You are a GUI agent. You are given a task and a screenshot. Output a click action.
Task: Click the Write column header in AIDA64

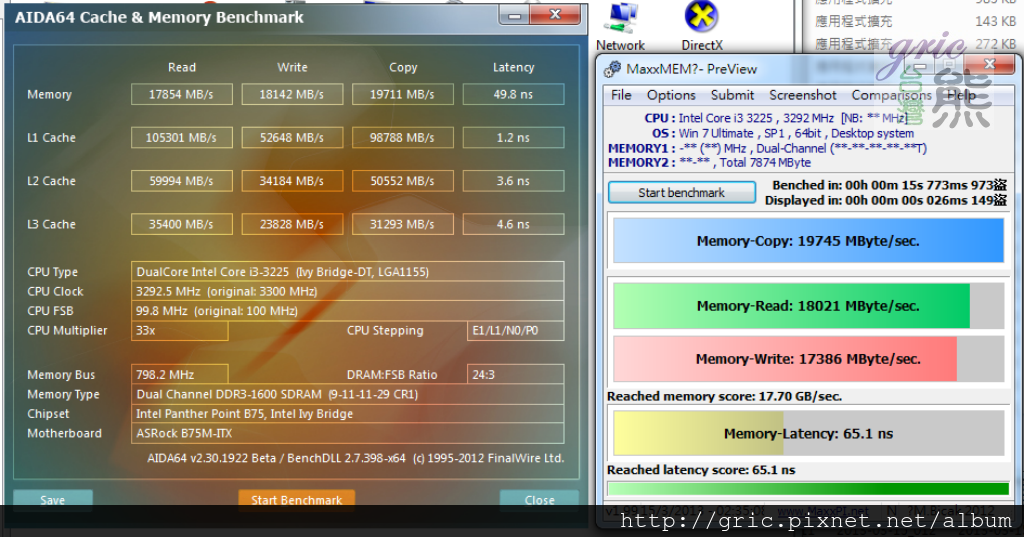tap(292, 67)
